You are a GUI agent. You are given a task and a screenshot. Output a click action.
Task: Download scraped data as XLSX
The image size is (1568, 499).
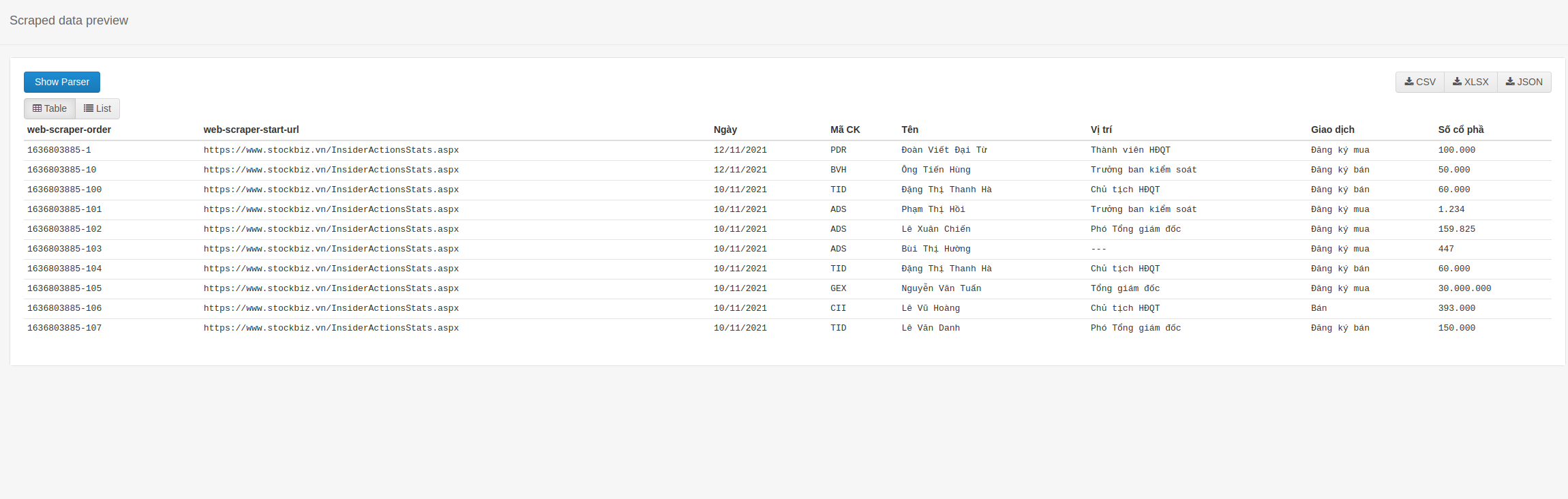click(1471, 82)
